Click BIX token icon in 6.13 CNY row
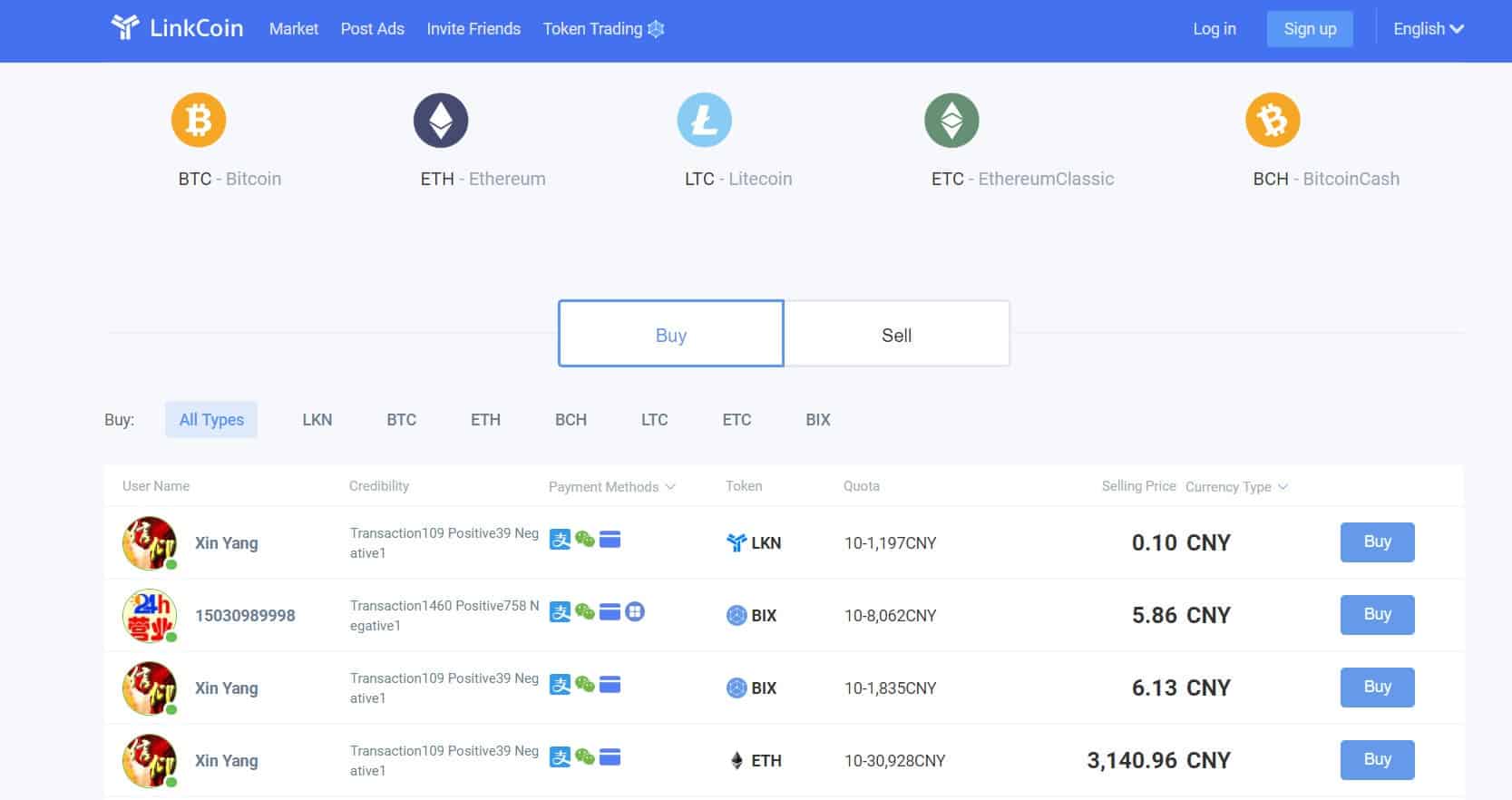This screenshot has height=800, width=1512. coord(736,688)
